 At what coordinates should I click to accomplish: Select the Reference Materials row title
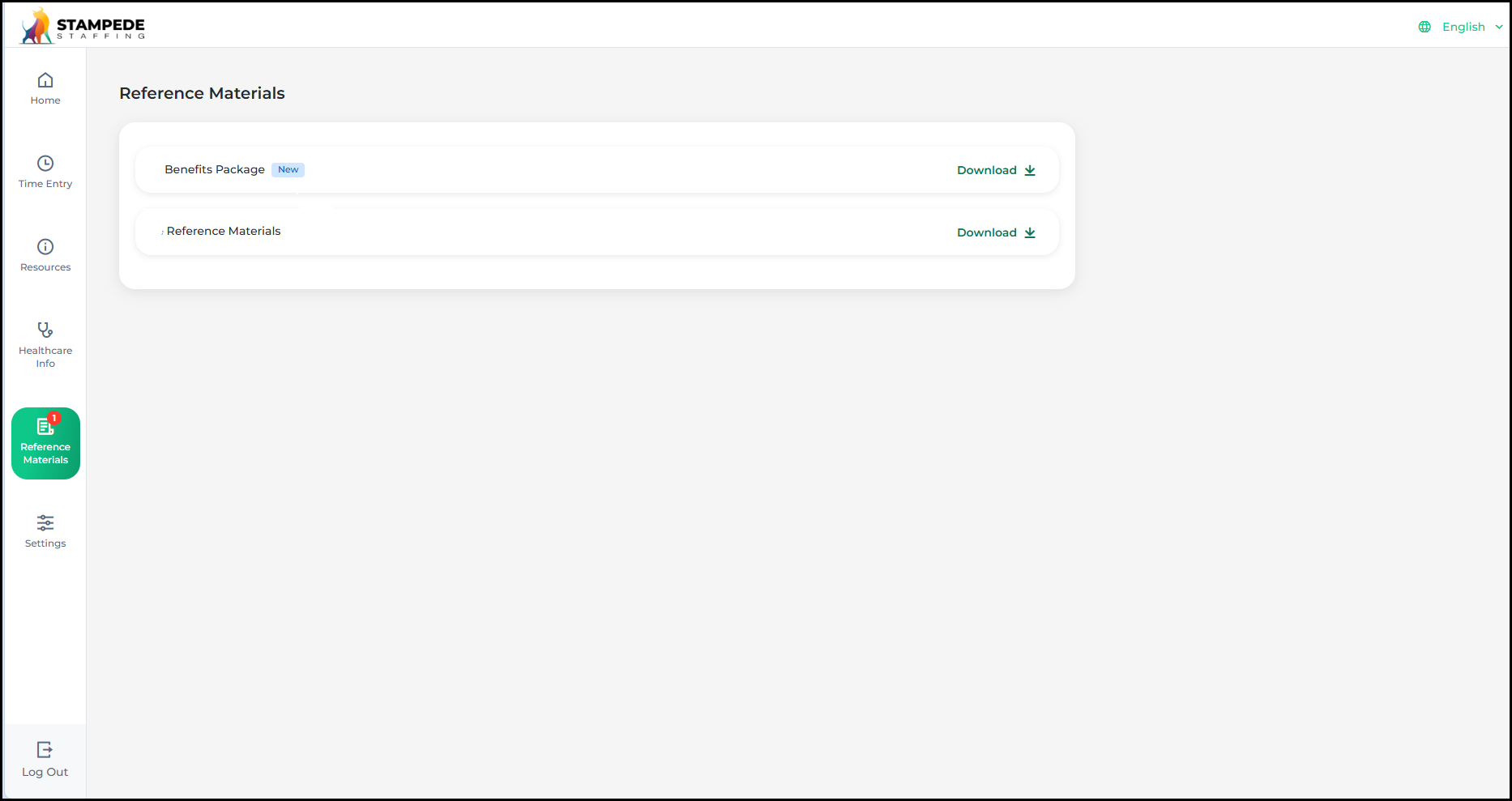224,231
